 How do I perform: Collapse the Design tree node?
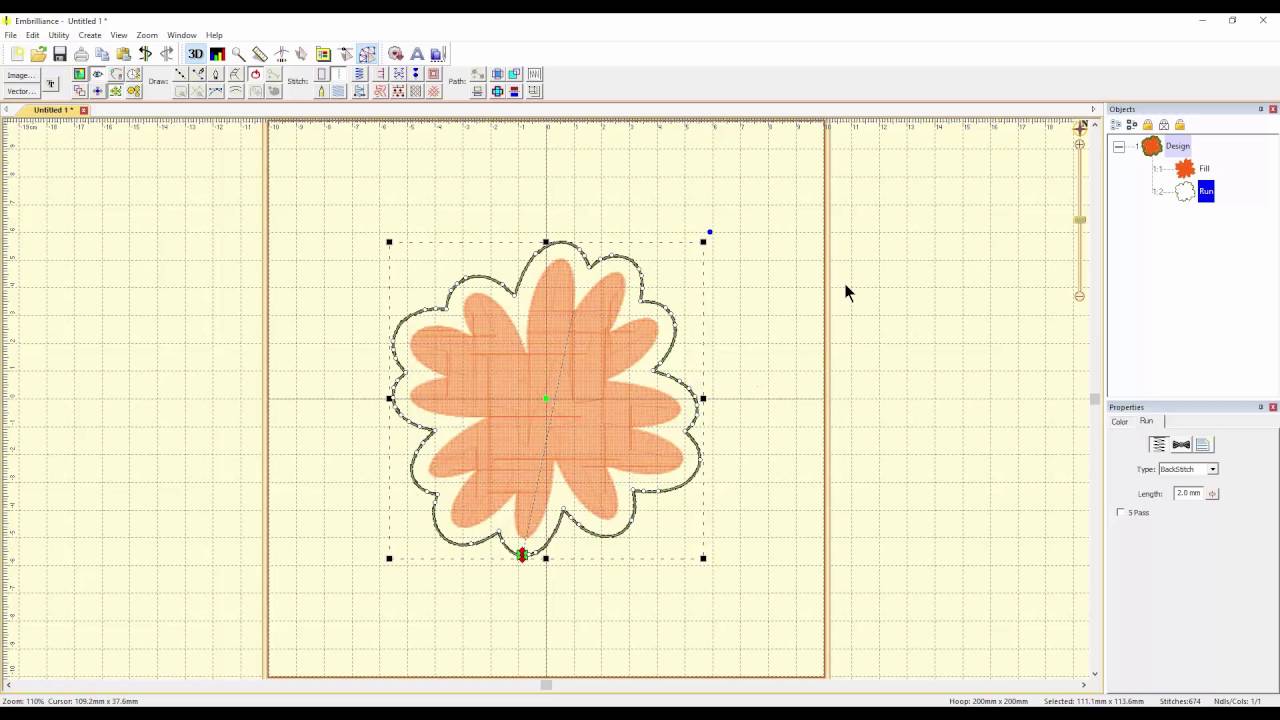coord(1120,146)
